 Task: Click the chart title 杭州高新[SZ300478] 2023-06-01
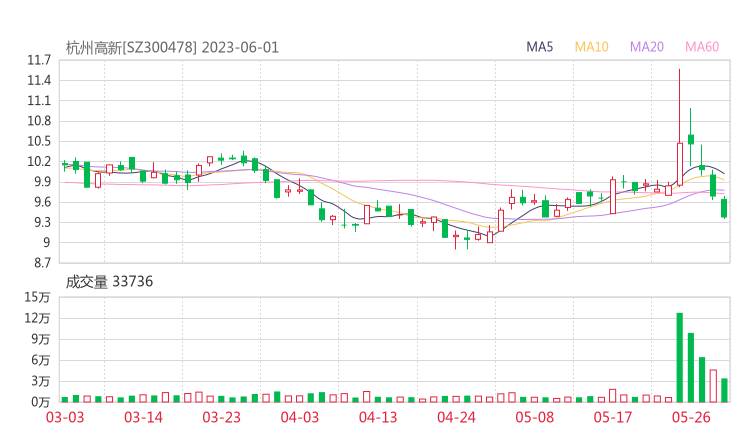pyautogui.click(x=172, y=48)
